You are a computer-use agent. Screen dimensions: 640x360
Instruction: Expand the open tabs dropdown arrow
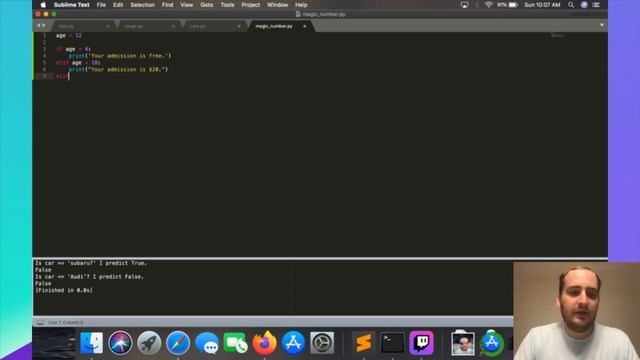coord(602,25)
